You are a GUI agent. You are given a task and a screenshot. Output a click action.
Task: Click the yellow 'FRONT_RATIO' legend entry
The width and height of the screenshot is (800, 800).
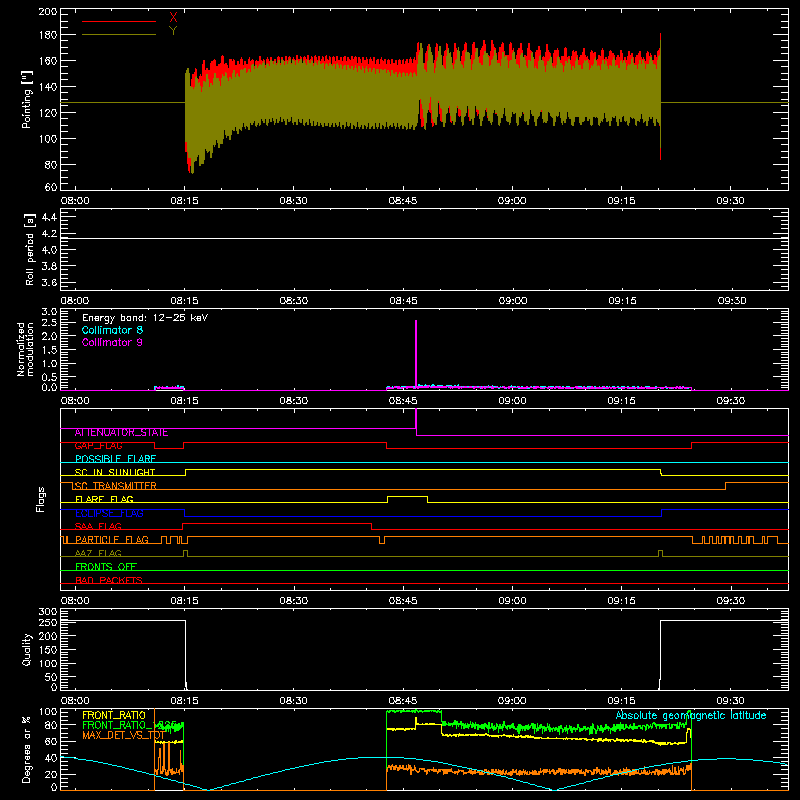tap(114, 715)
